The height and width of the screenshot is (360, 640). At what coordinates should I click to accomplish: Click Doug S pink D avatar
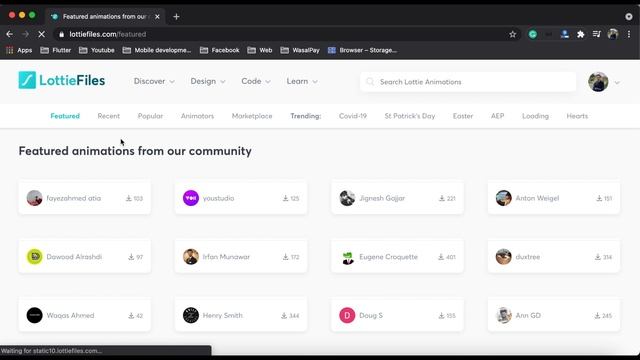(x=347, y=315)
